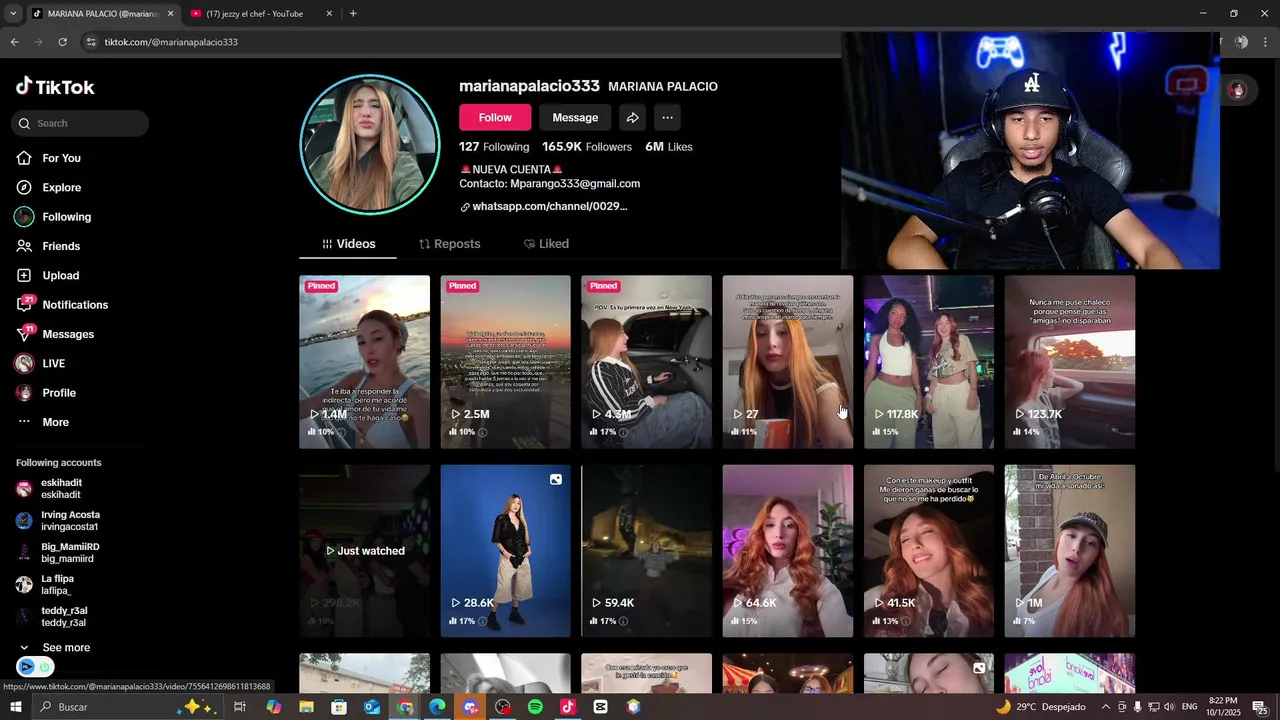Open Spotify from the taskbar
Image resolution: width=1280 pixels, height=720 pixels.
click(535, 707)
